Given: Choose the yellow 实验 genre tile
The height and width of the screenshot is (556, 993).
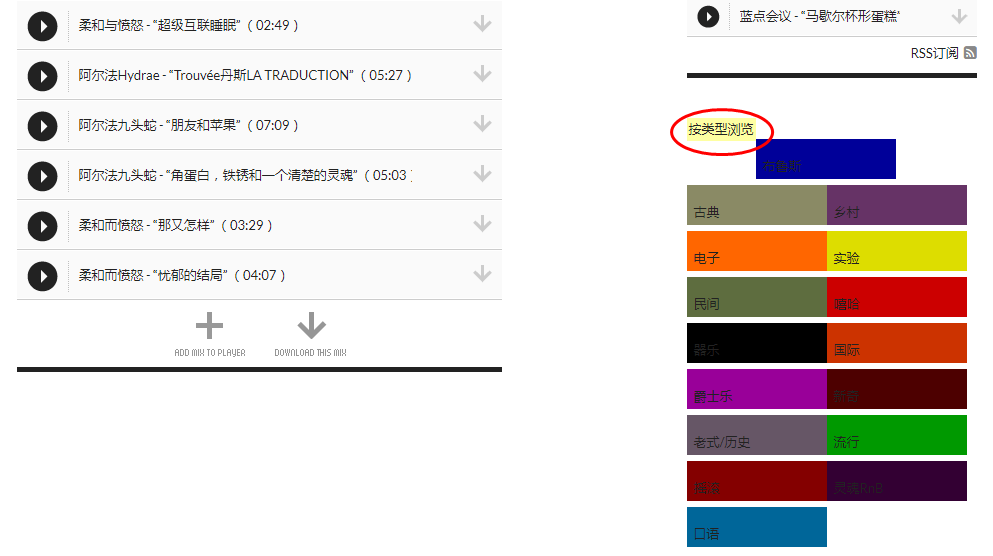Looking at the screenshot, I should (897, 251).
